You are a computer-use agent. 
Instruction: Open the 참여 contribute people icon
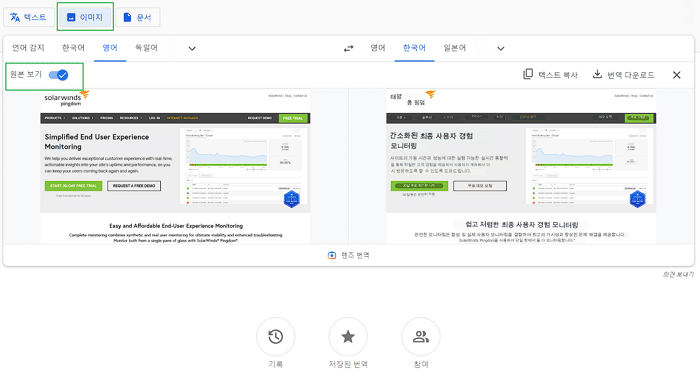pyautogui.click(x=421, y=337)
